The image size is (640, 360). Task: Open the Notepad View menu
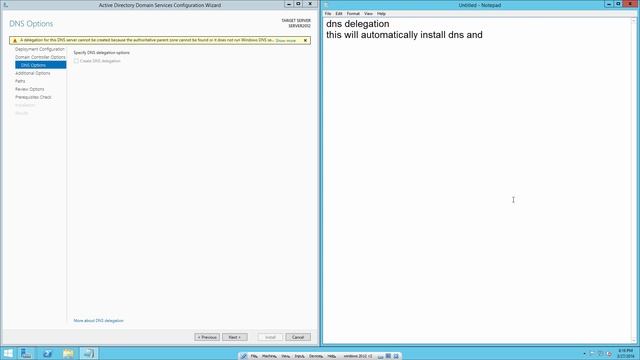click(x=368, y=13)
